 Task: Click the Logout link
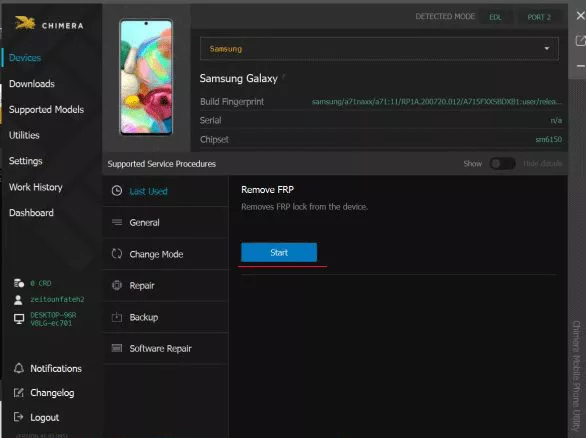tap(44, 417)
